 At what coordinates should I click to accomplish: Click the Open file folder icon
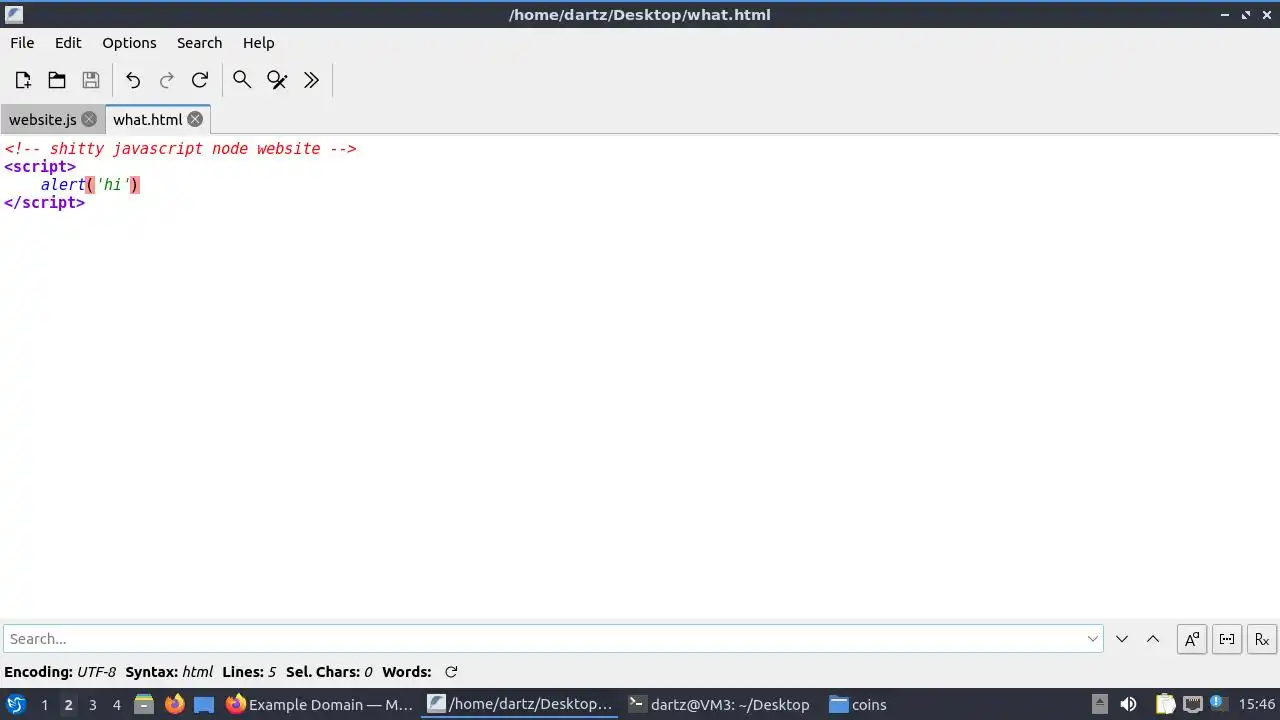coord(57,80)
